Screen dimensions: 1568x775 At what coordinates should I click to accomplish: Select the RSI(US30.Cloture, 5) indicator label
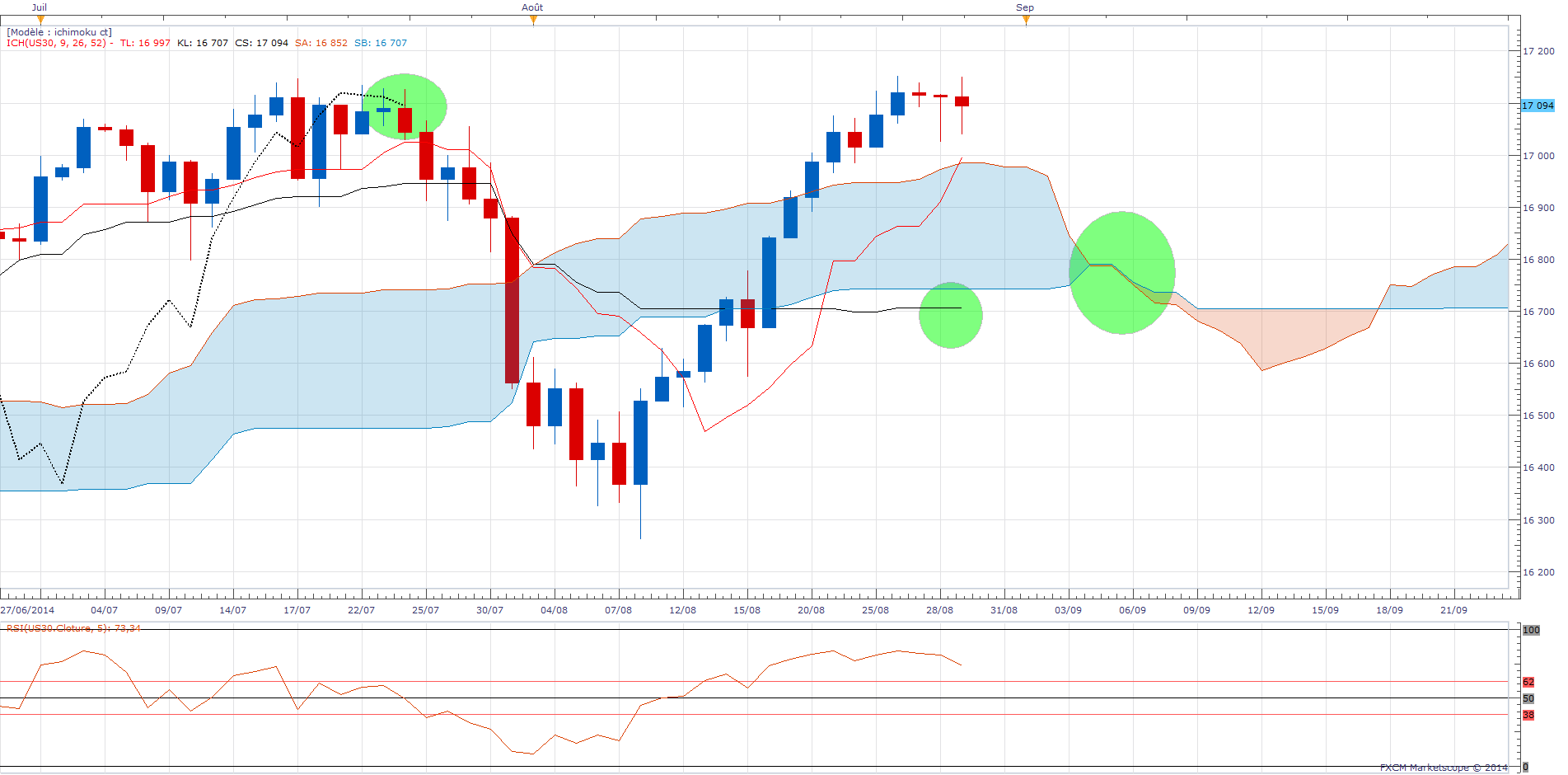73,628
